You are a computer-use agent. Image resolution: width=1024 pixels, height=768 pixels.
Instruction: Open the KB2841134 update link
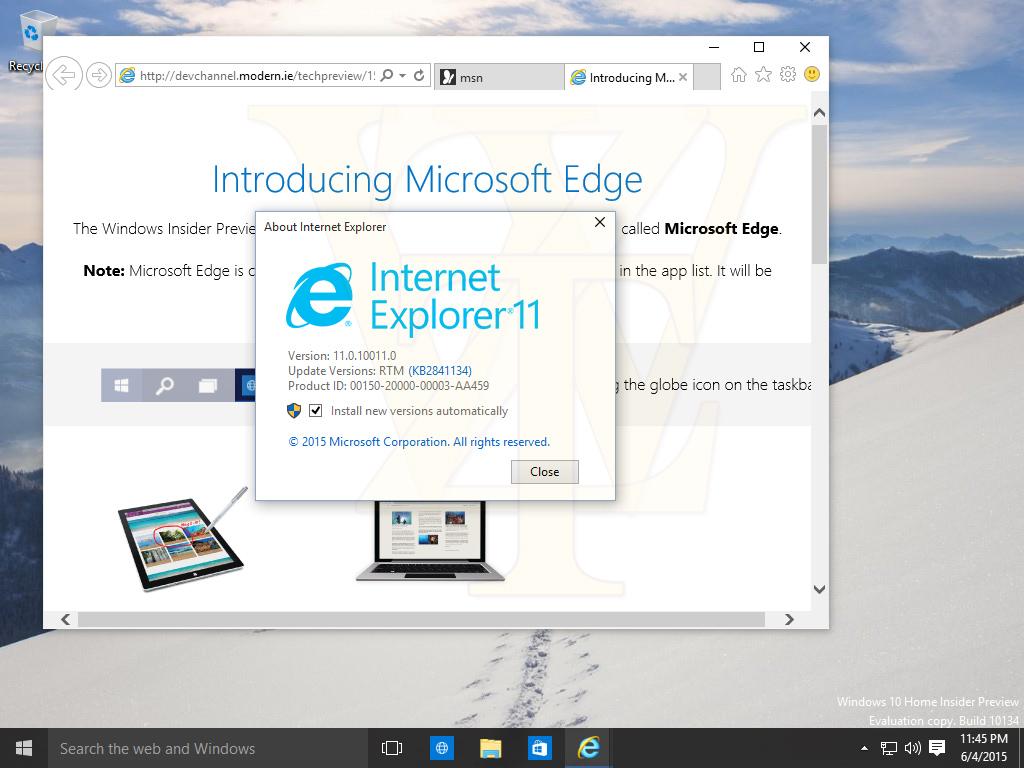[440, 371]
